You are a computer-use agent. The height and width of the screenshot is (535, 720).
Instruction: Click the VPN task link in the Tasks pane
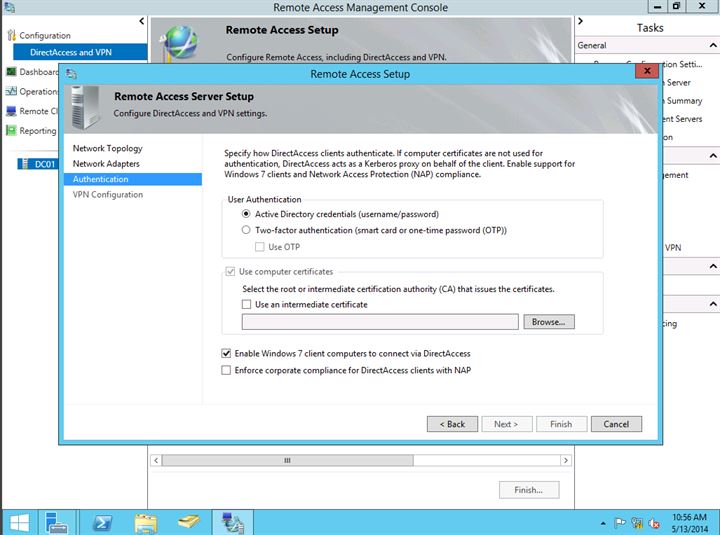(x=673, y=248)
